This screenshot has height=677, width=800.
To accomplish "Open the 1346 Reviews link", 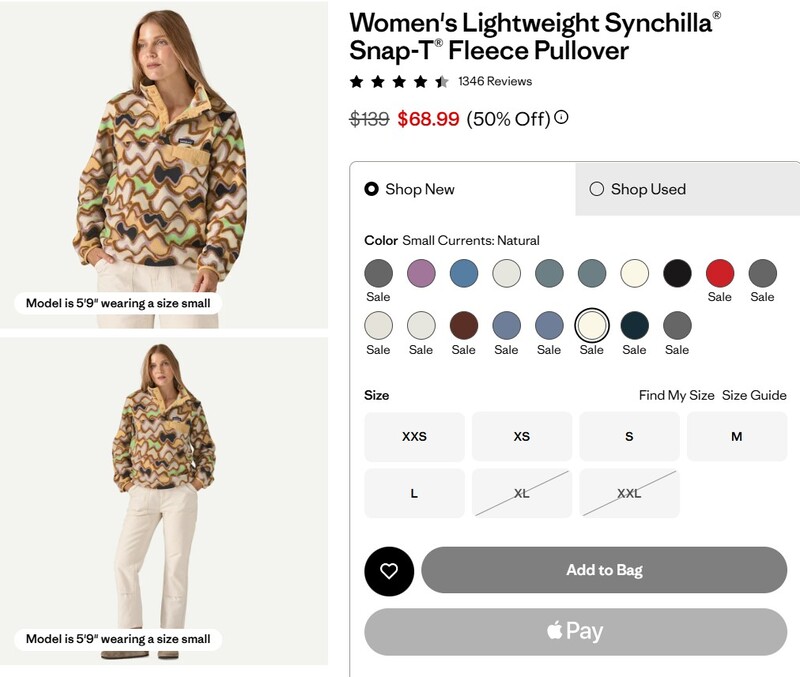I will [495, 82].
